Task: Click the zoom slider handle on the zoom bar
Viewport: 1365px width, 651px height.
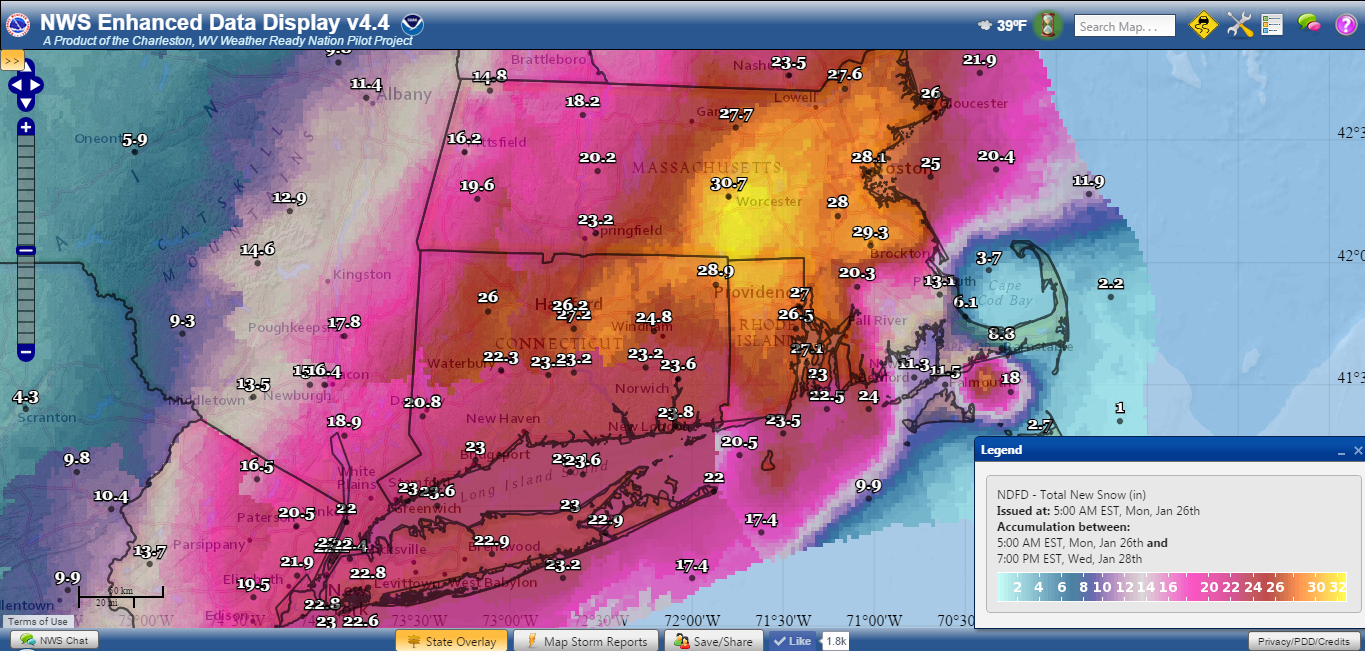Action: pos(25,250)
